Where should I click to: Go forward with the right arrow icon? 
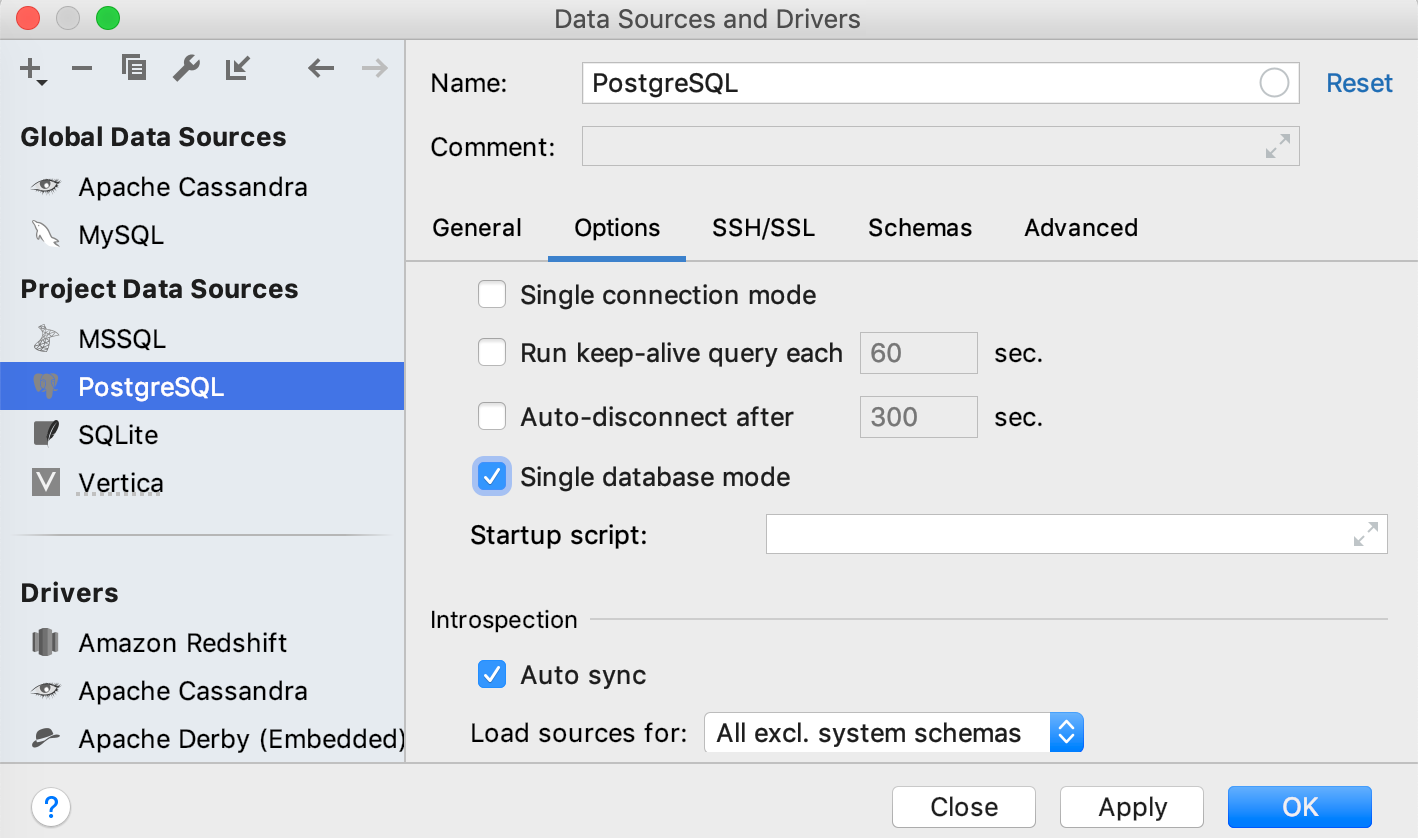(375, 68)
